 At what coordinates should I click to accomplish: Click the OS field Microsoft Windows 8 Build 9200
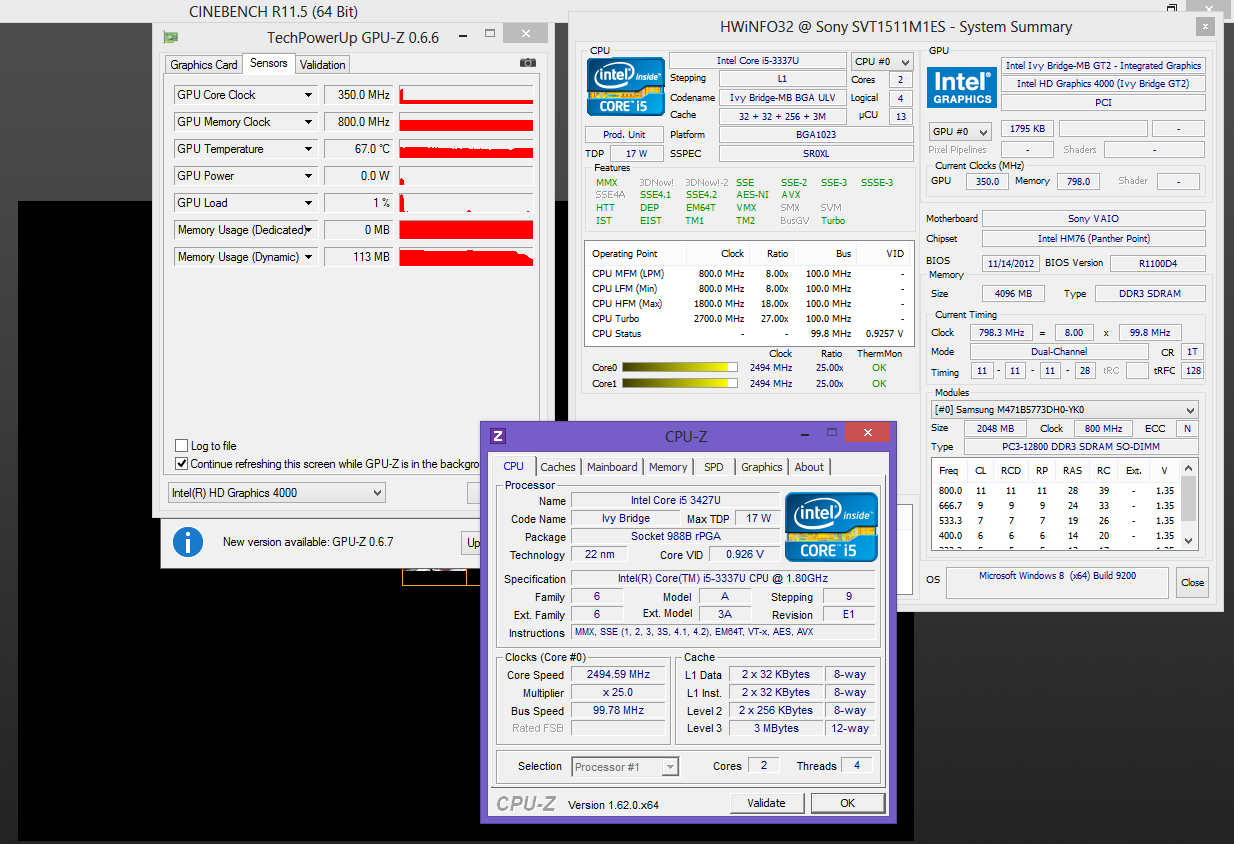coord(1058,582)
